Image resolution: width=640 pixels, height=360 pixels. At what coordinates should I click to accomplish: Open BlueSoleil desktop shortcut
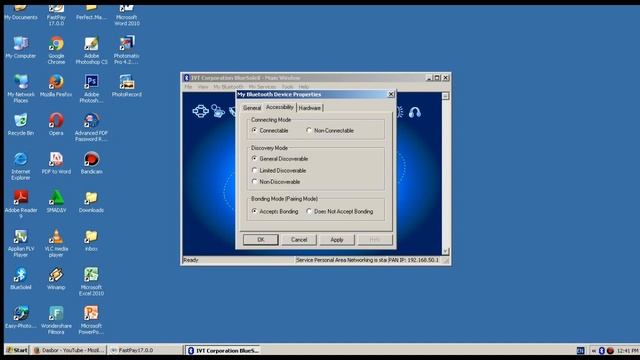coord(21,279)
